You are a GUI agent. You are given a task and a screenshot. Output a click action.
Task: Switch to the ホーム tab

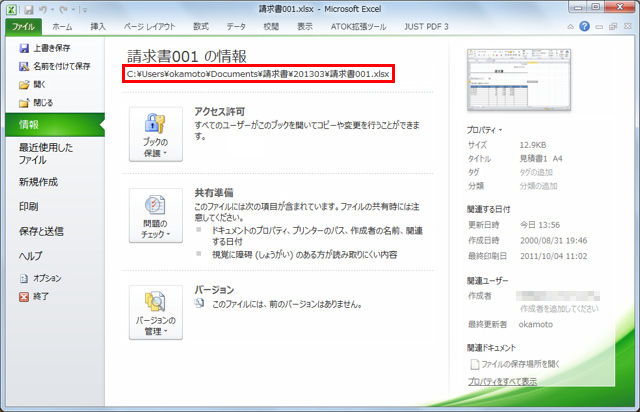[x=62, y=27]
